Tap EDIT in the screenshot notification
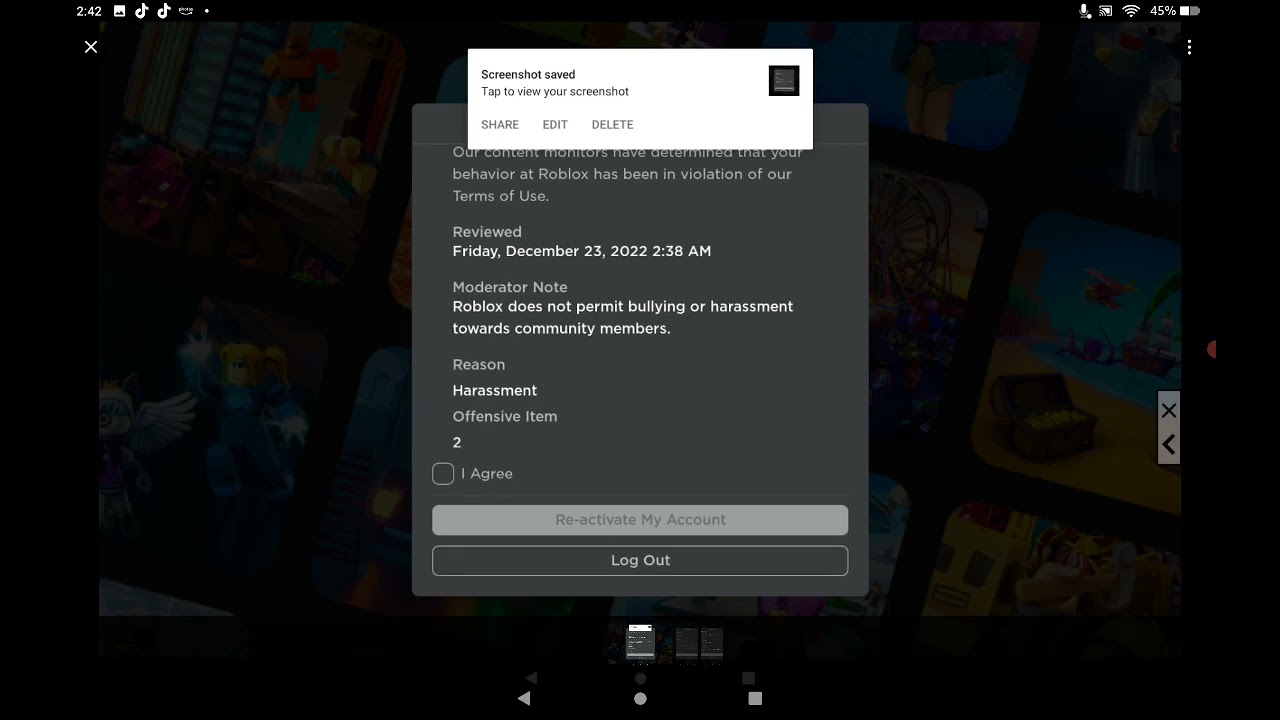The height and width of the screenshot is (720, 1280). point(555,125)
